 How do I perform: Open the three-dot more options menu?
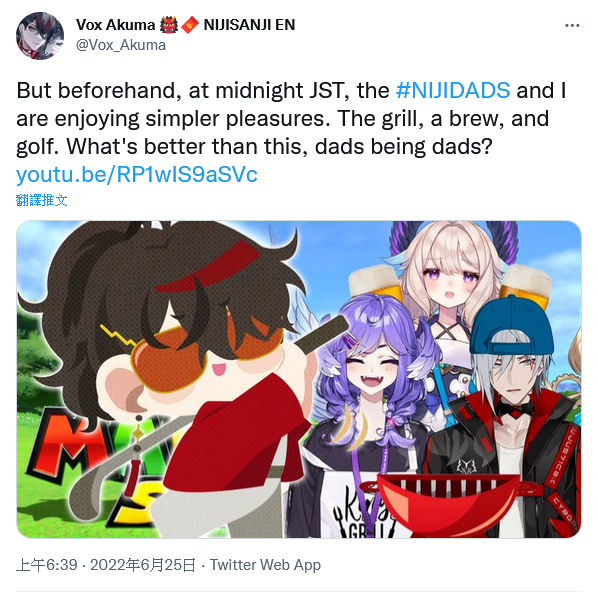coord(572,26)
